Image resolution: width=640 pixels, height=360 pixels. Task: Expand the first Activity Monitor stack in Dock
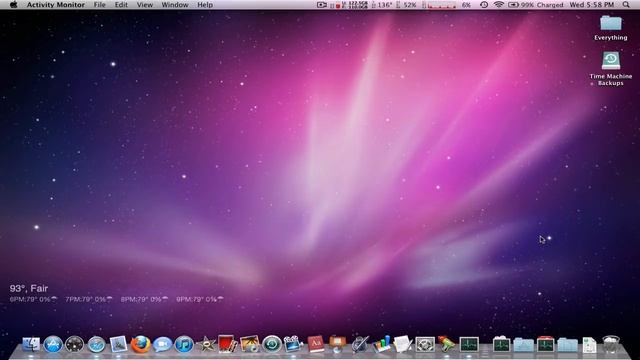pos(501,345)
